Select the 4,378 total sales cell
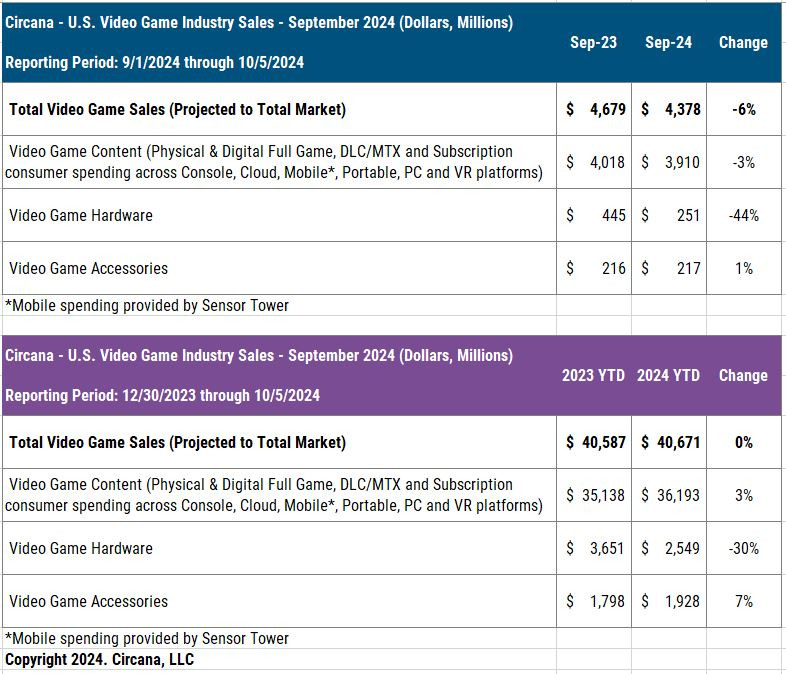Screen dimensions: 786x674 tap(669, 109)
